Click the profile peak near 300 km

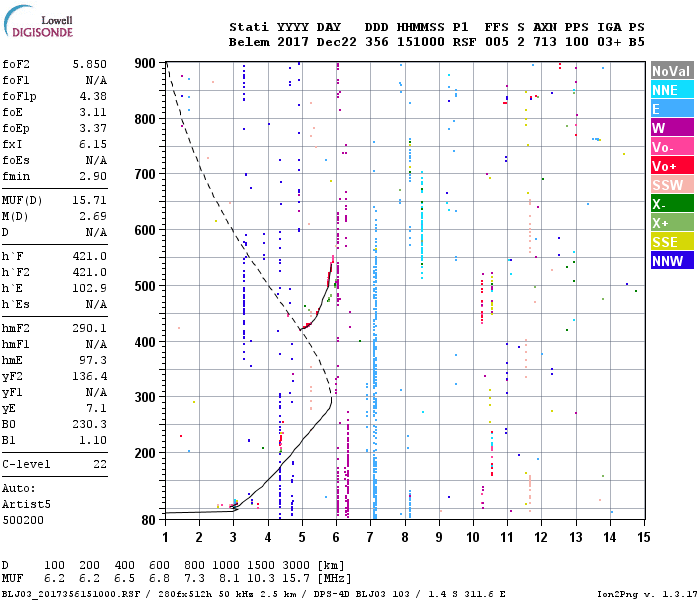click(331, 399)
